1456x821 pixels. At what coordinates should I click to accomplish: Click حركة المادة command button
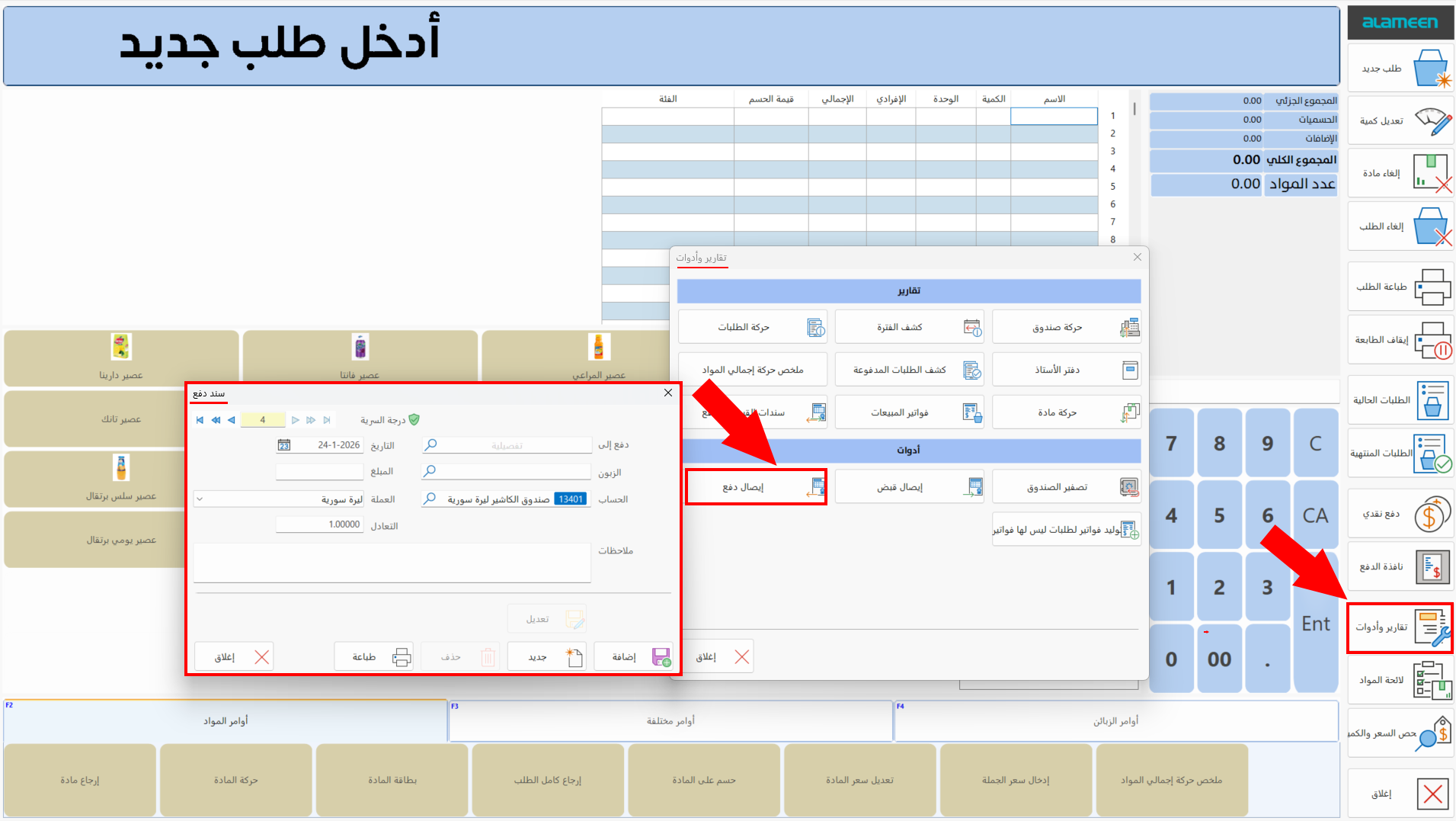pyautogui.click(x=236, y=780)
